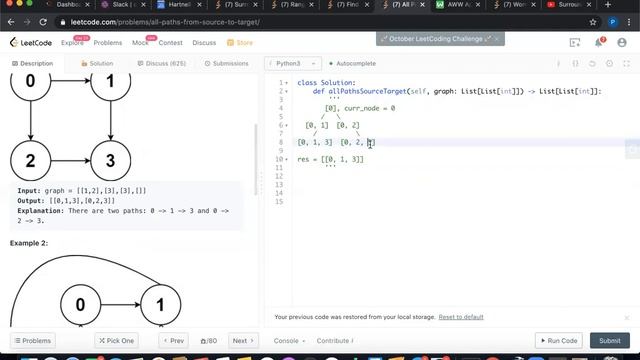Open the Chrome three-dot menu
This screenshot has height=360, width=640.
(629, 22)
